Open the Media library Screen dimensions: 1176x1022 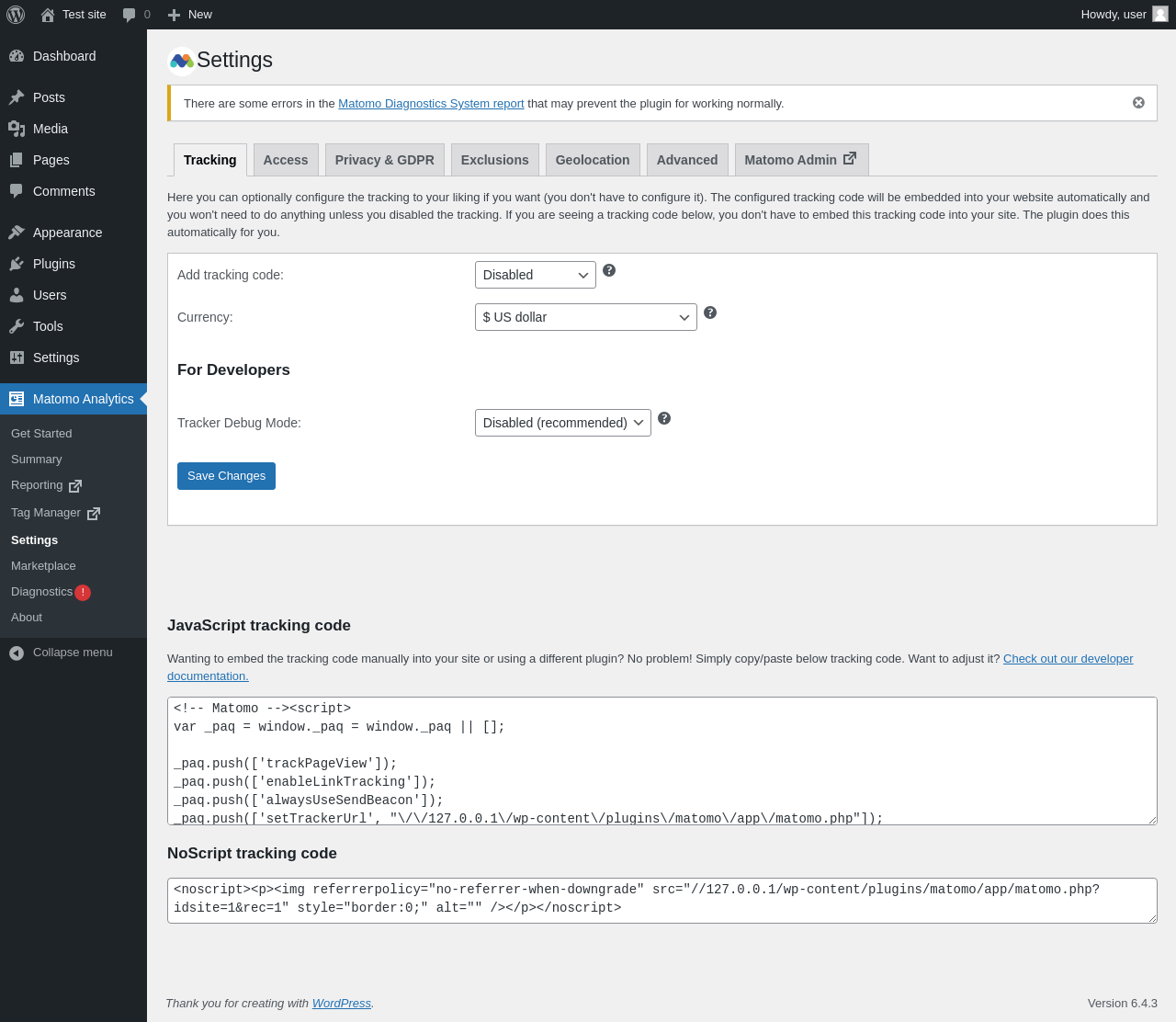[x=73, y=129]
